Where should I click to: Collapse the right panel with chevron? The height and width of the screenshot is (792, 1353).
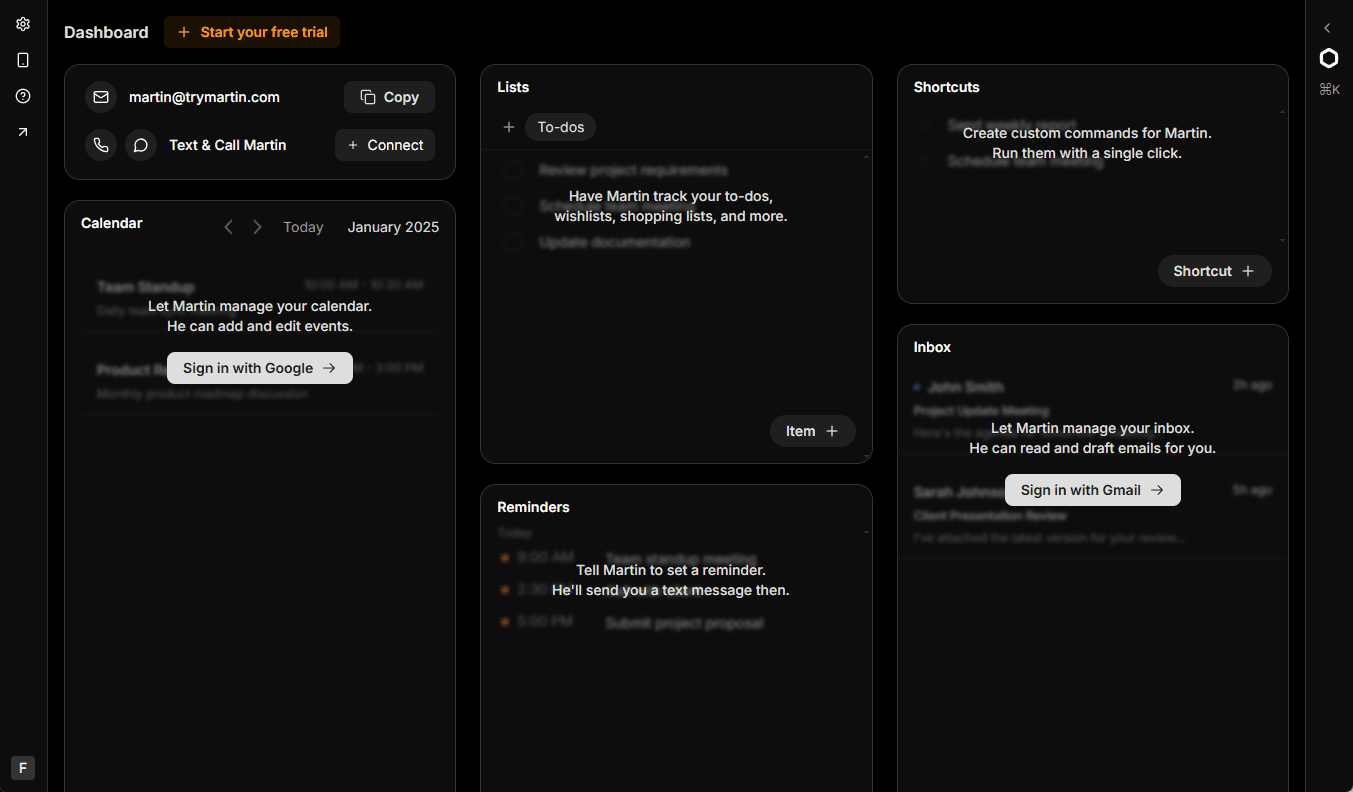1327,28
